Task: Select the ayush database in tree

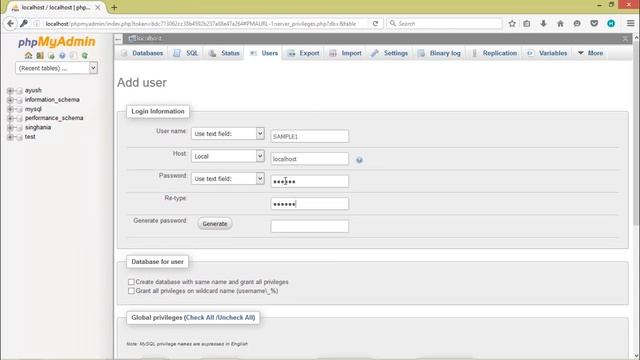Action: click(x=33, y=90)
